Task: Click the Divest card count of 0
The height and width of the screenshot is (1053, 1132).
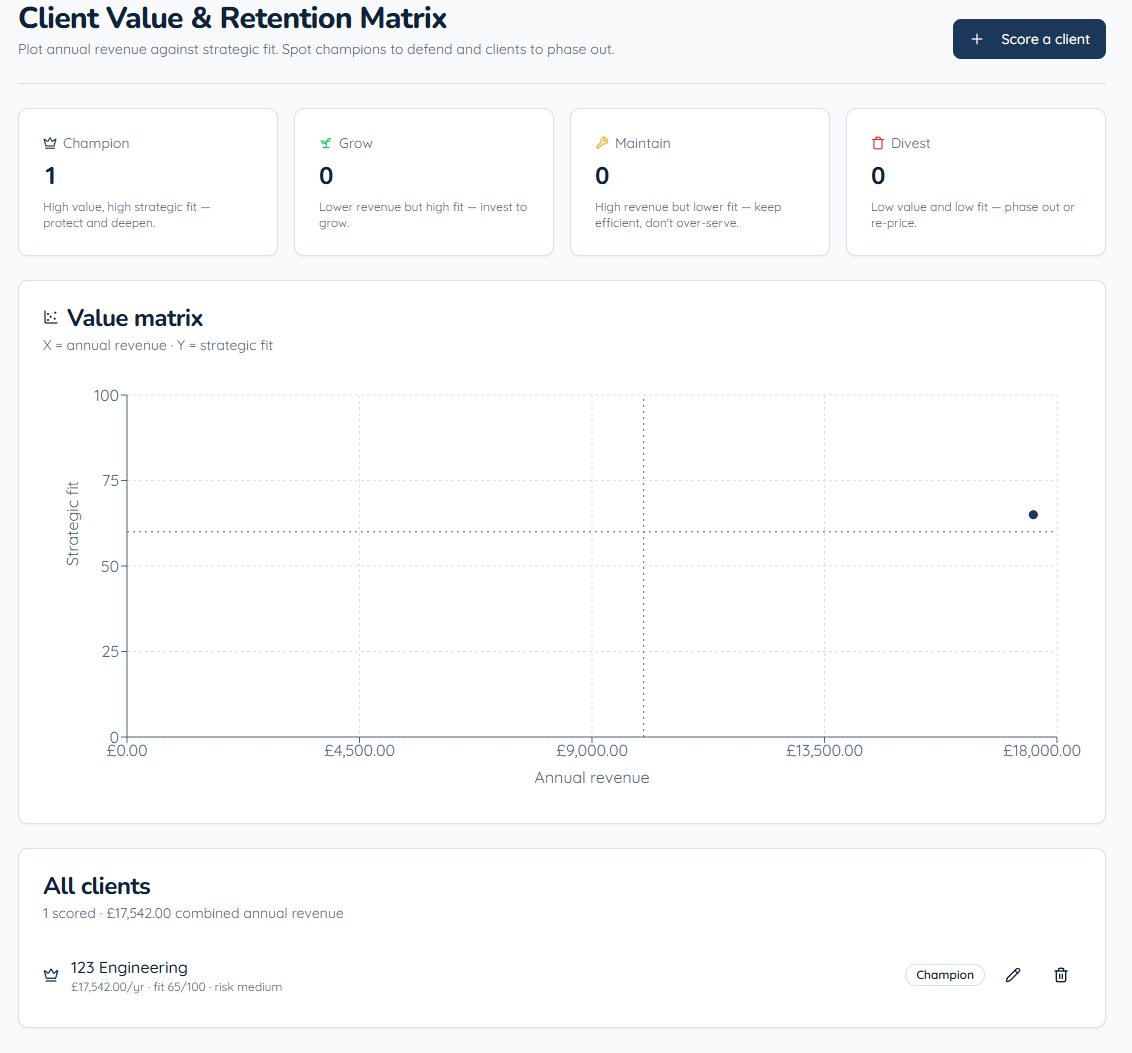Action: click(x=878, y=175)
